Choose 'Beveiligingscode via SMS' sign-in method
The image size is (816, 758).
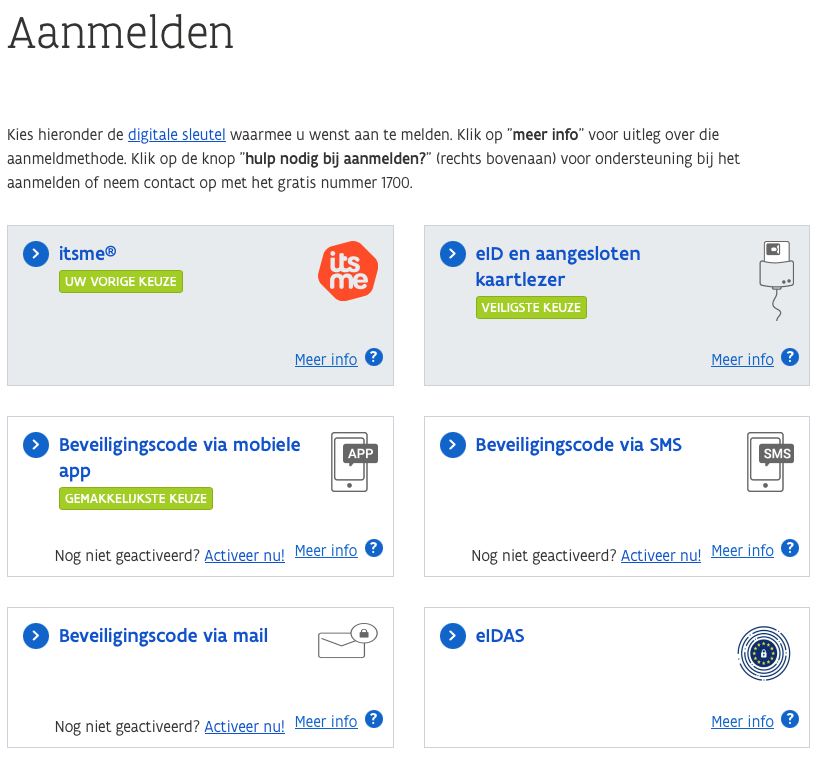[x=578, y=445]
